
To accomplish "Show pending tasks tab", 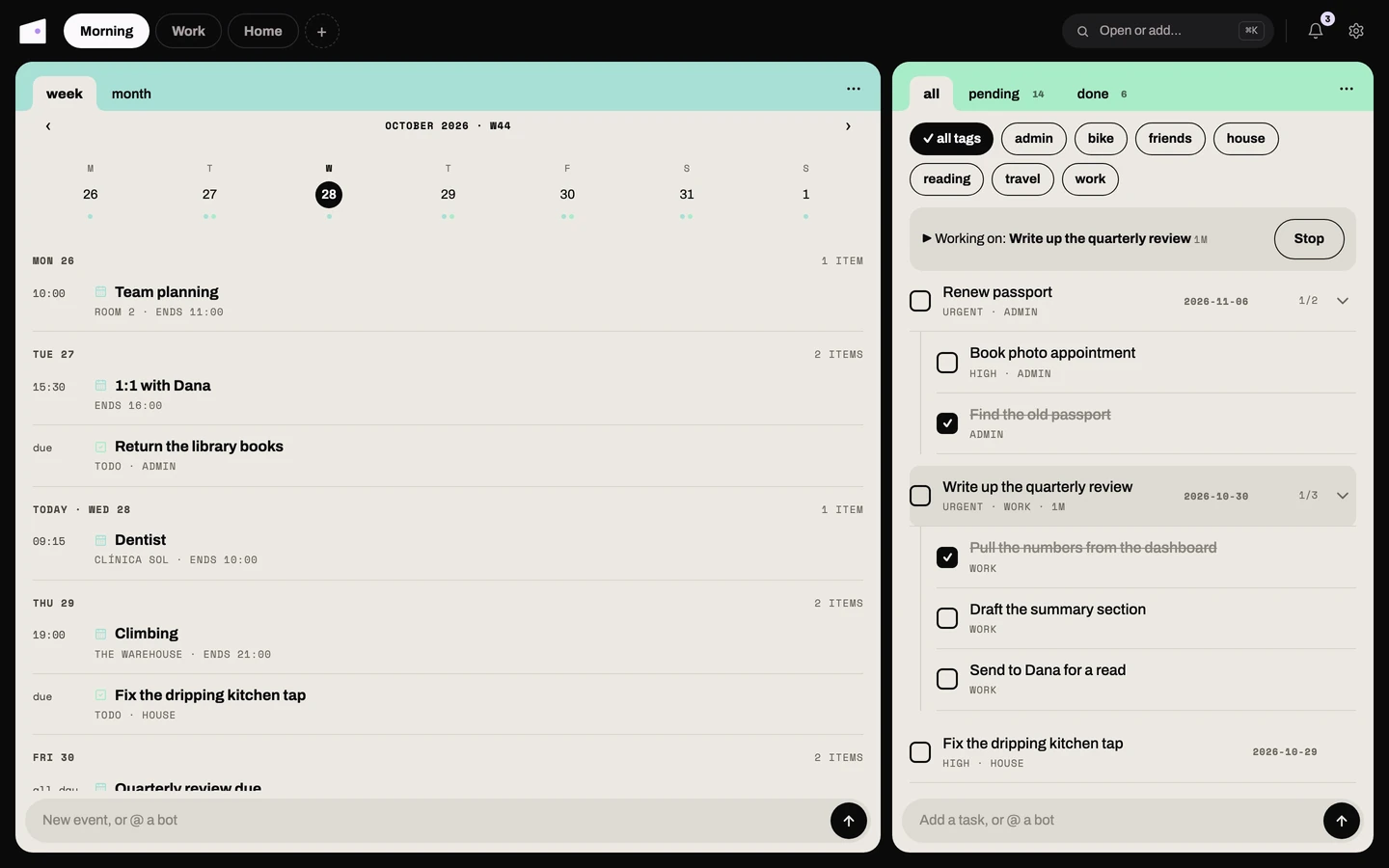I will click(x=1006, y=94).
